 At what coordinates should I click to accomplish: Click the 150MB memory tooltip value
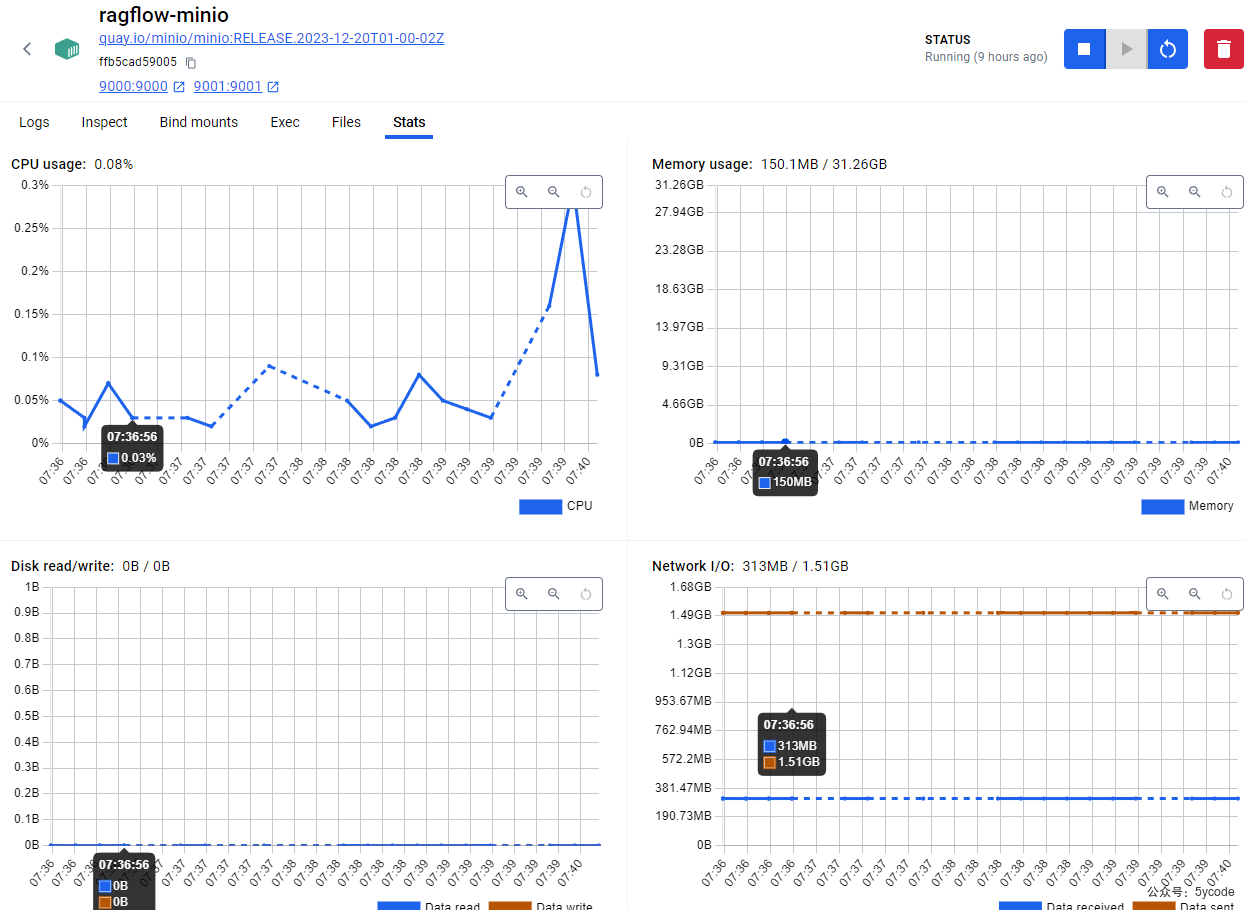(793, 482)
